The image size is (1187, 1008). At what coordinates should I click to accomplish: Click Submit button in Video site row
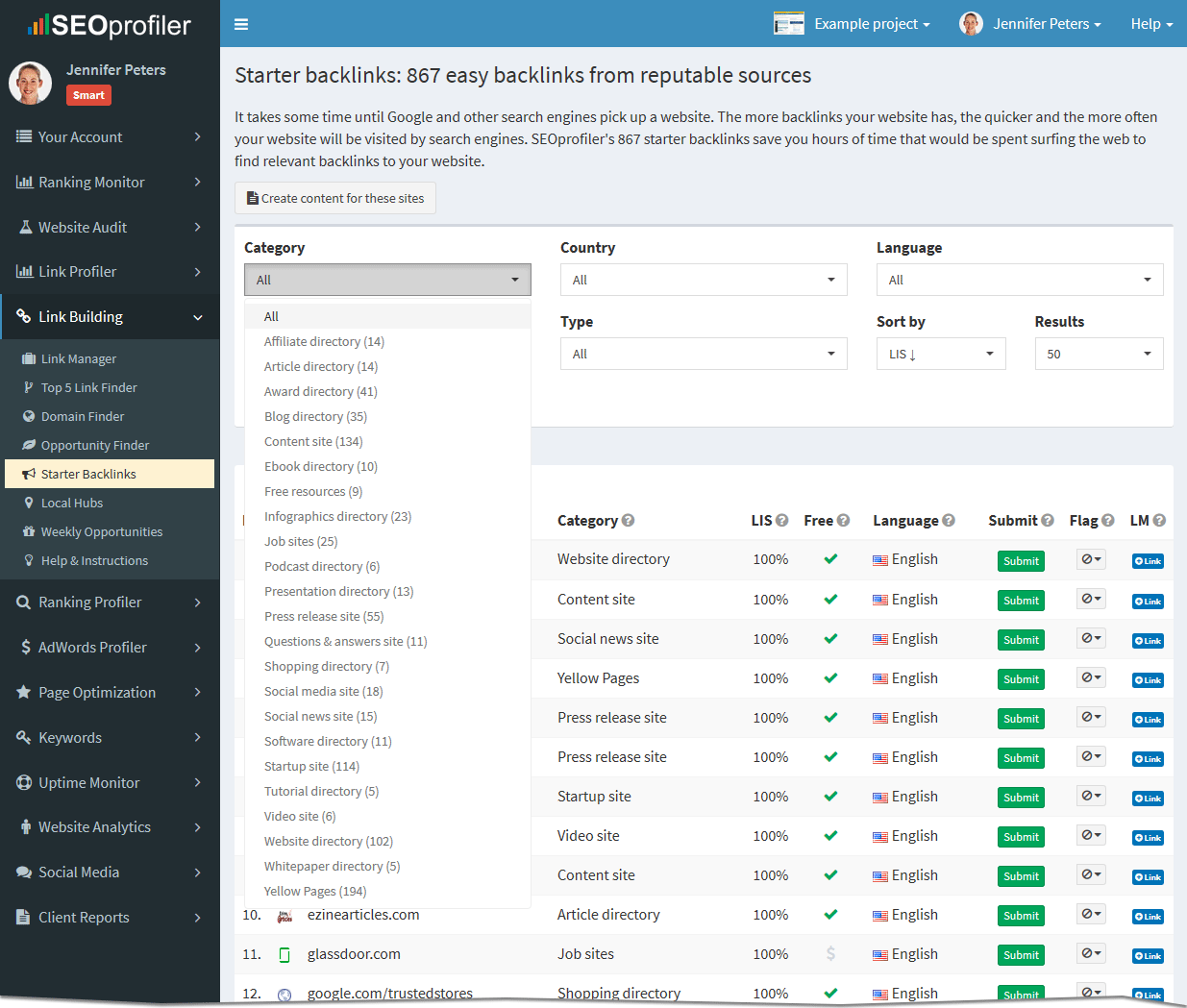[1021, 837]
